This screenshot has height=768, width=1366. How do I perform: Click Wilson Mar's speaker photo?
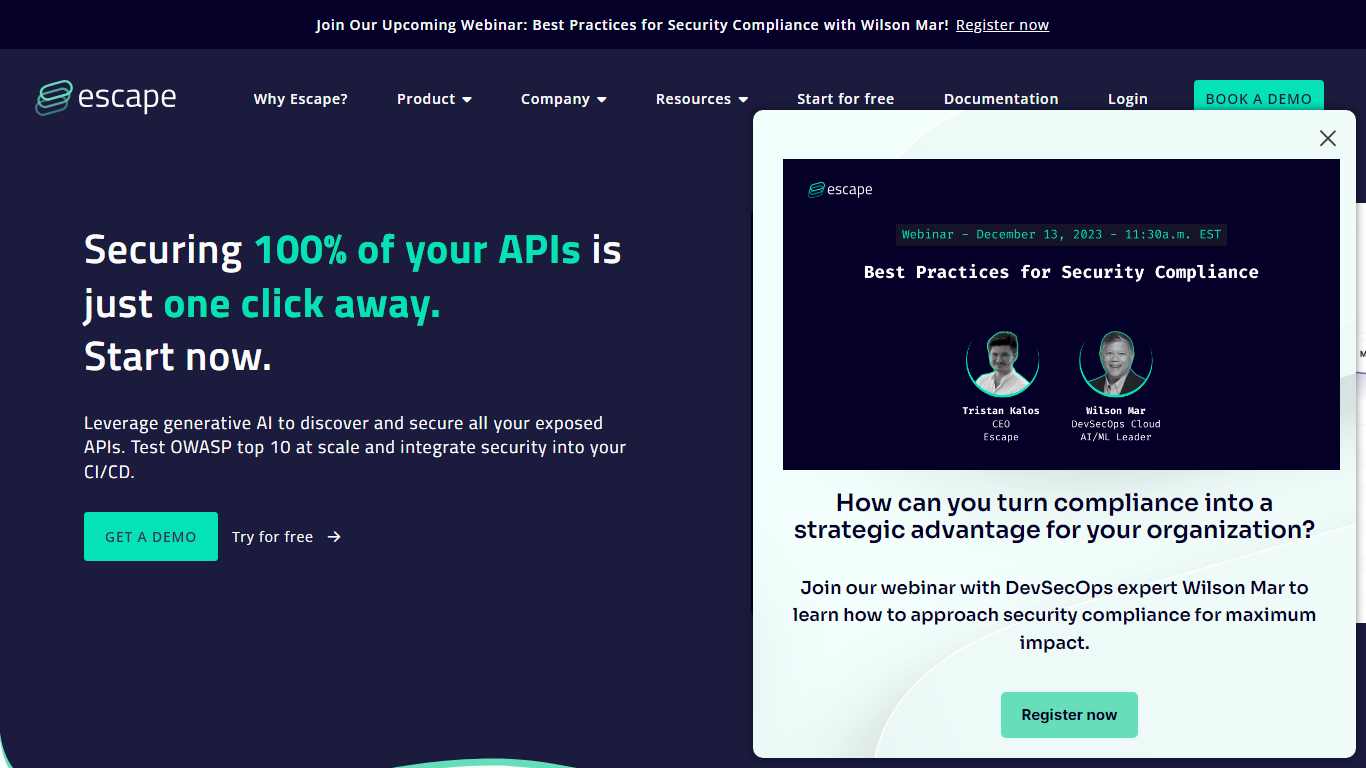(x=1115, y=364)
